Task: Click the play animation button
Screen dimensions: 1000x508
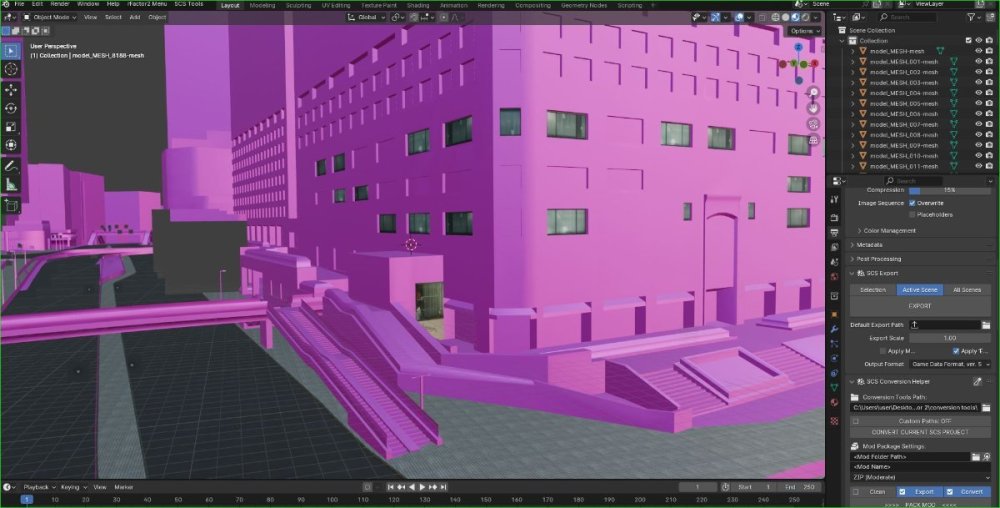Action: 422,487
